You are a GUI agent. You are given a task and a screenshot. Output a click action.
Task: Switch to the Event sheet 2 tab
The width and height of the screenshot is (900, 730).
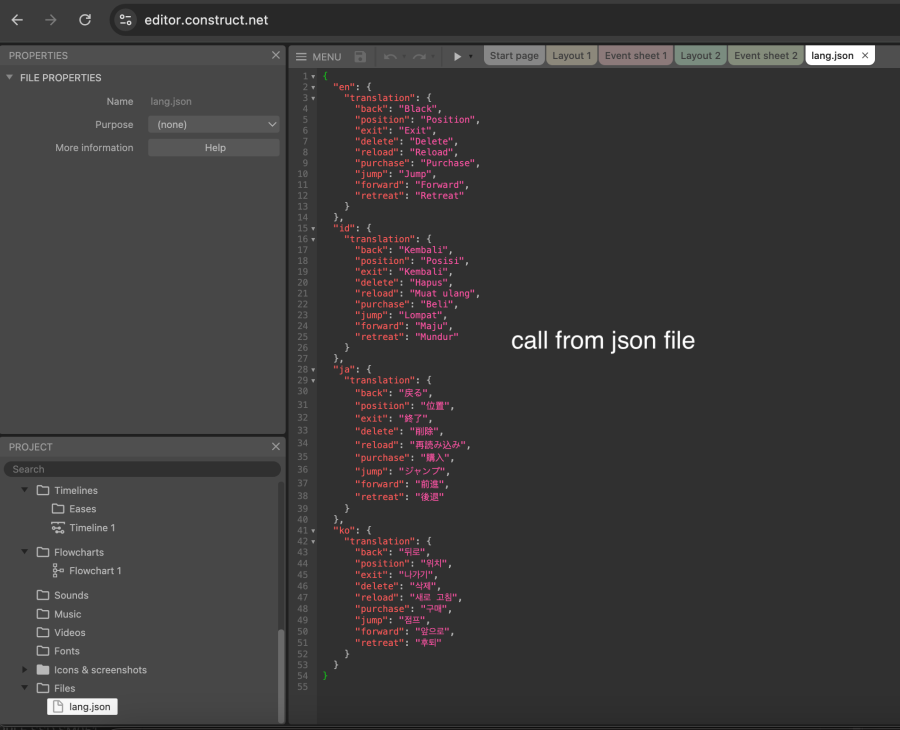(766, 56)
